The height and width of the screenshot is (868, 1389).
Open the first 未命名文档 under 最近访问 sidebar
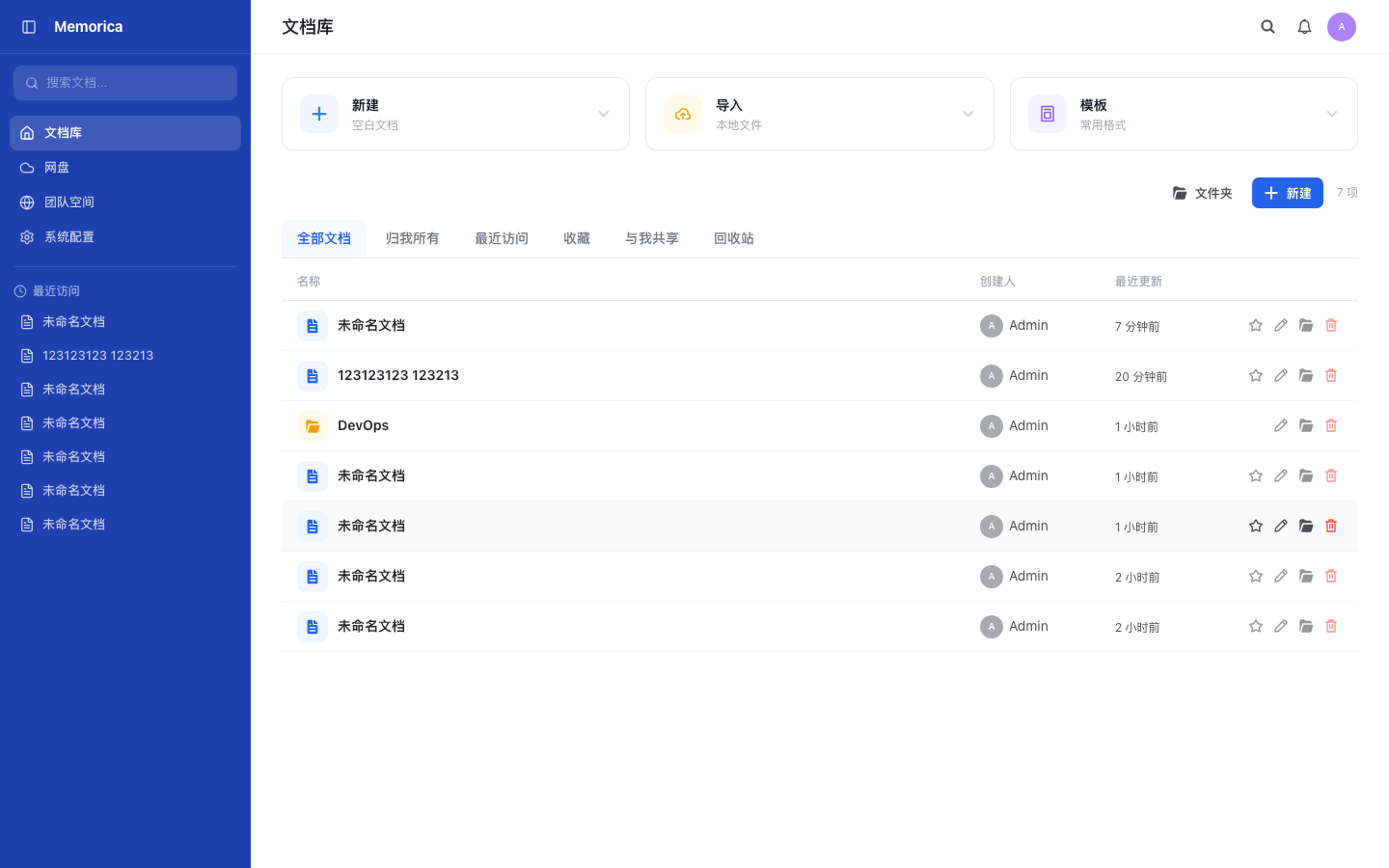pyautogui.click(x=125, y=322)
